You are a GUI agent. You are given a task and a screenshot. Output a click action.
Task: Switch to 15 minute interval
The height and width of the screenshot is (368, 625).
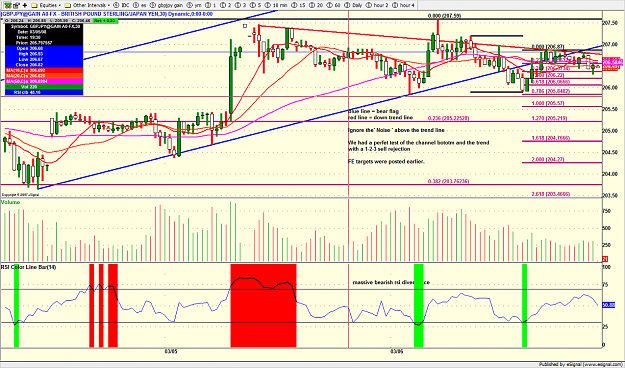pos(299,5)
